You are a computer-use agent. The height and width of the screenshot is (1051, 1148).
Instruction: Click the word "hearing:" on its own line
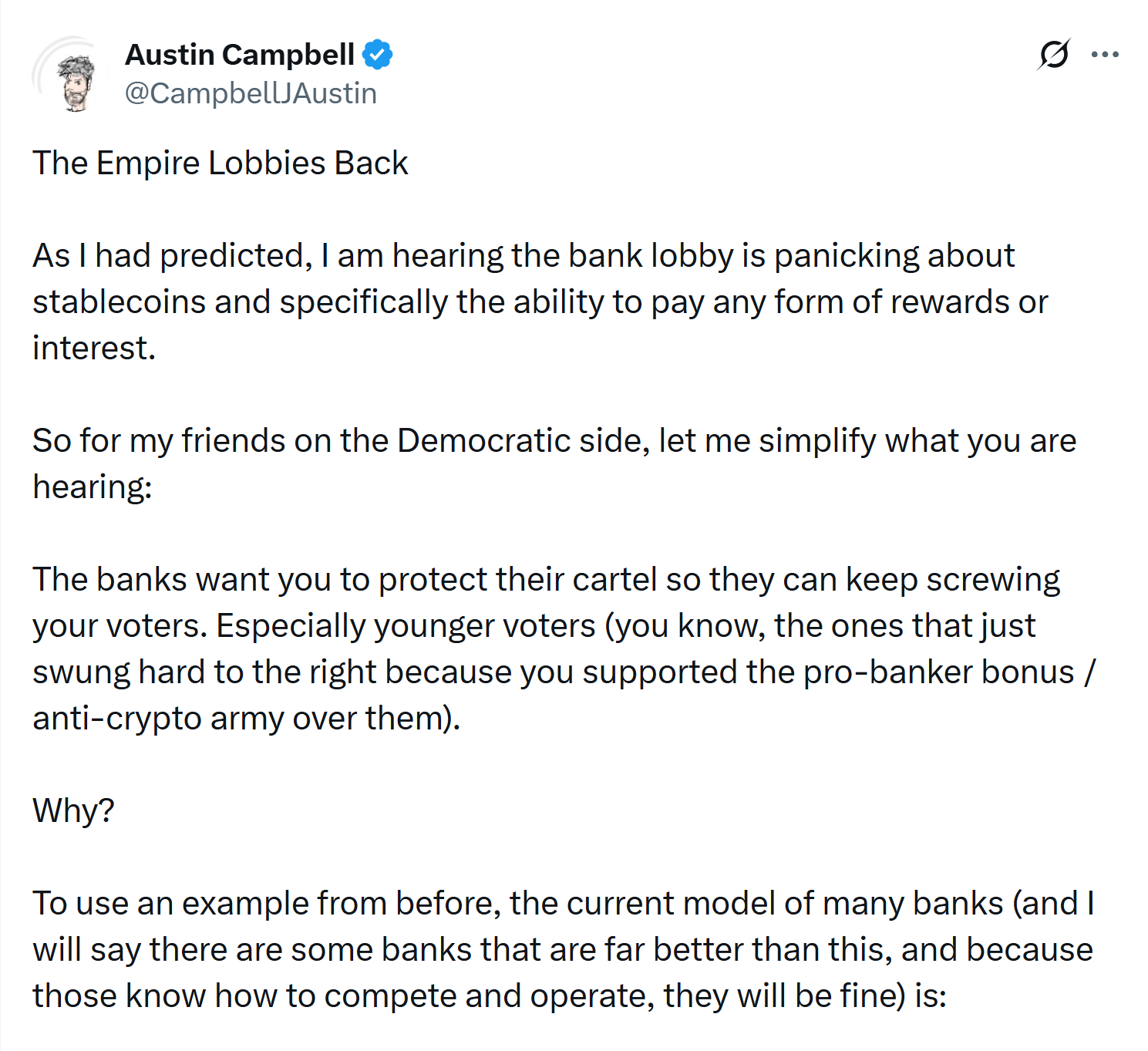pyautogui.click(x=93, y=487)
